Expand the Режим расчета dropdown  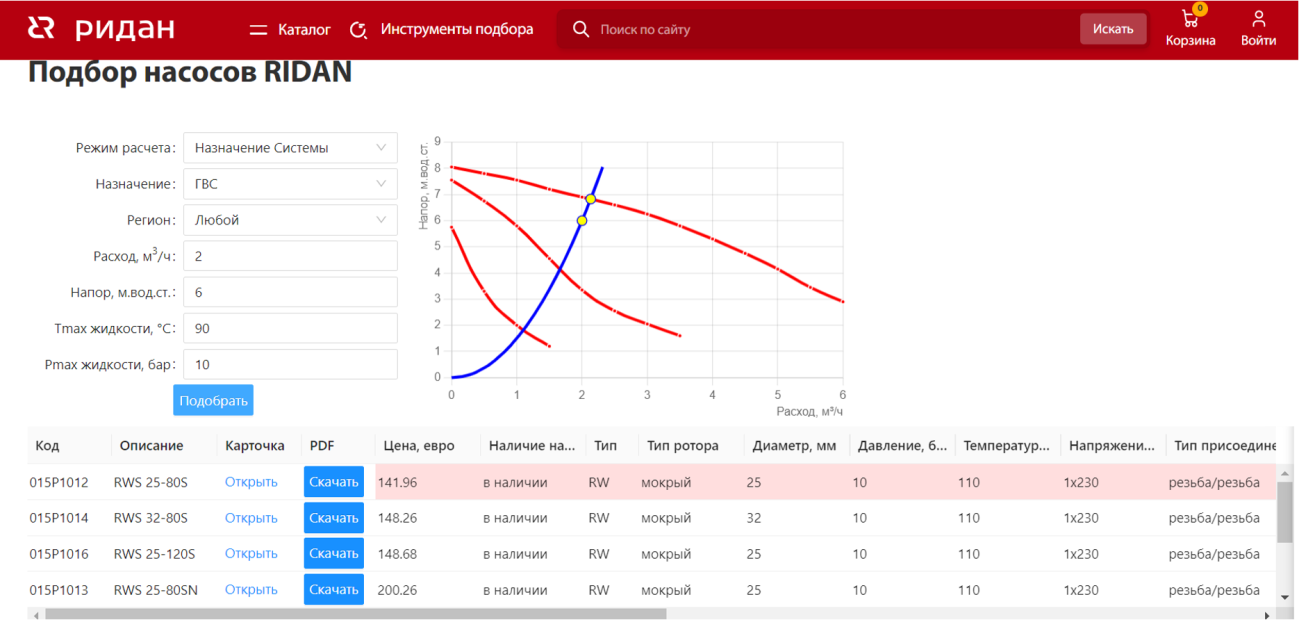(290, 148)
